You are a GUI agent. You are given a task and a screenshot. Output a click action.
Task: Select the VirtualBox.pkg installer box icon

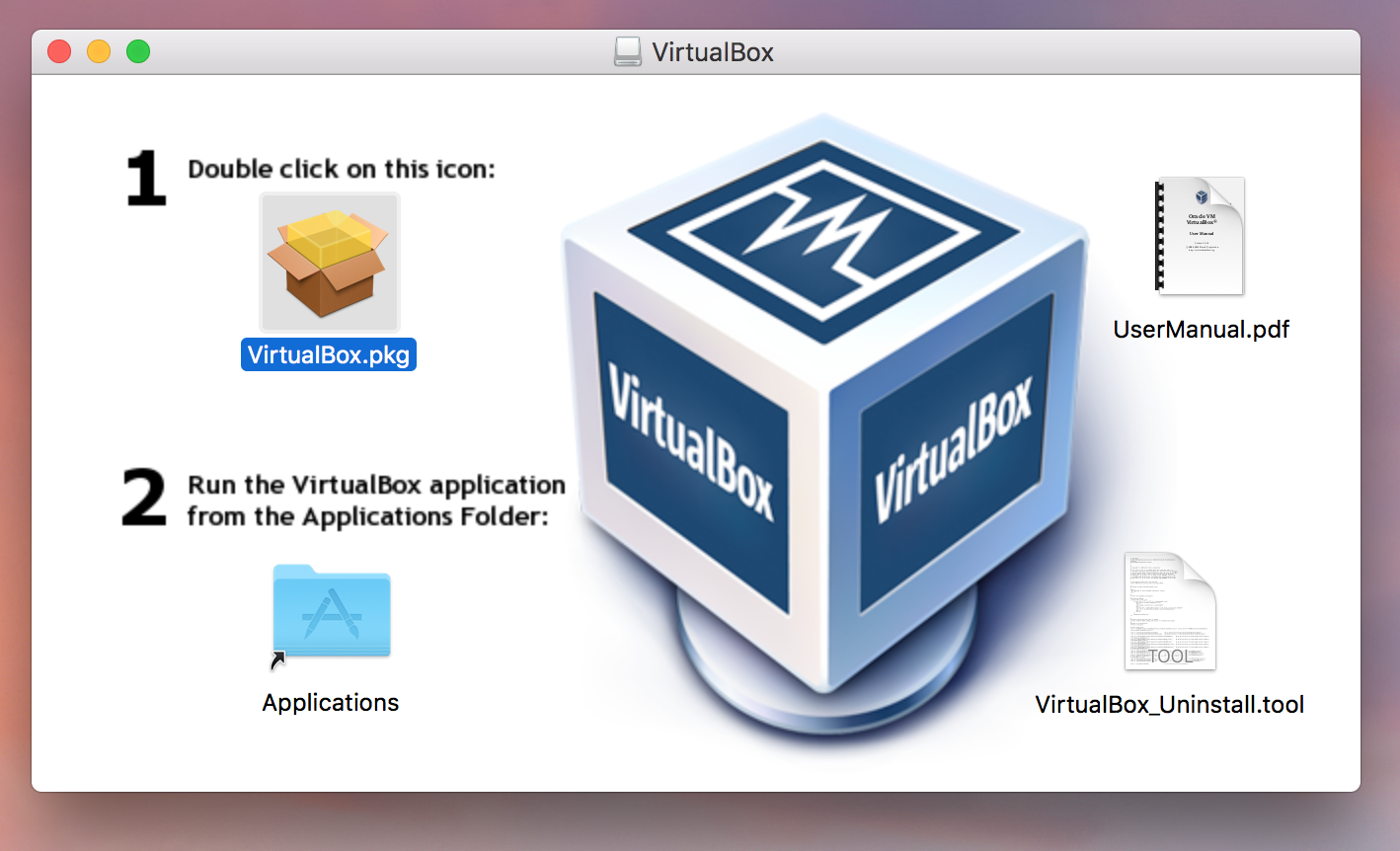pos(329,263)
